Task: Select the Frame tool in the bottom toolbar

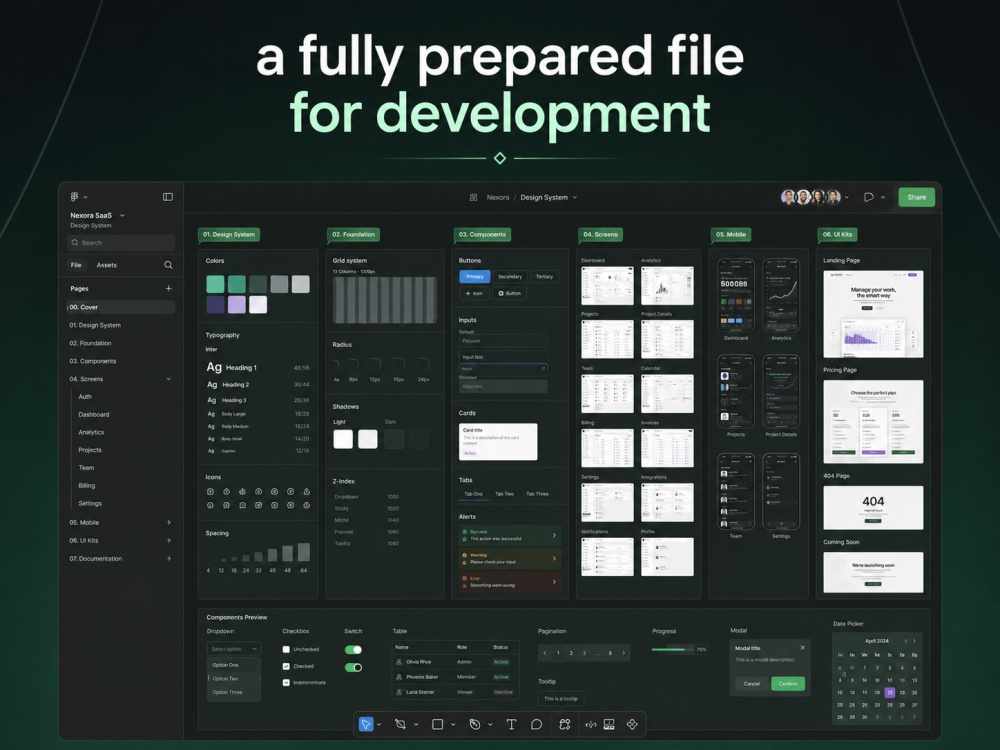Action: coord(400,724)
